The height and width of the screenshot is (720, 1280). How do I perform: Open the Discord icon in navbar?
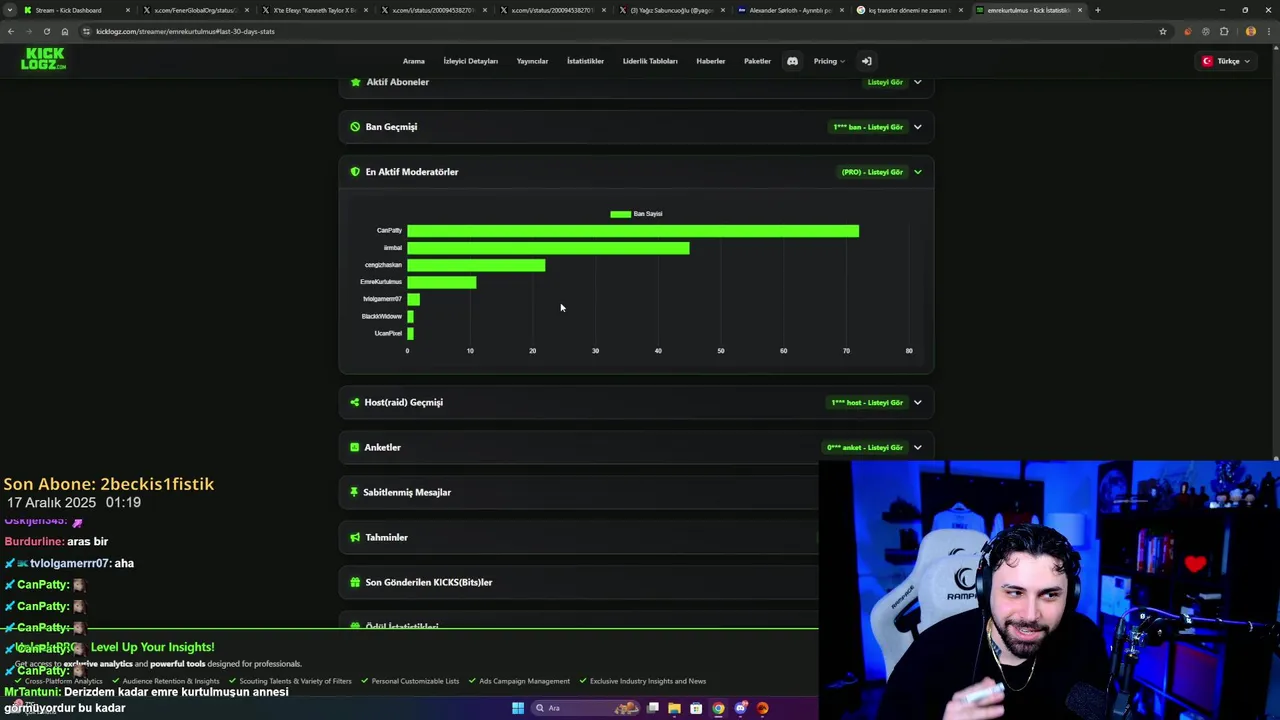point(792,61)
